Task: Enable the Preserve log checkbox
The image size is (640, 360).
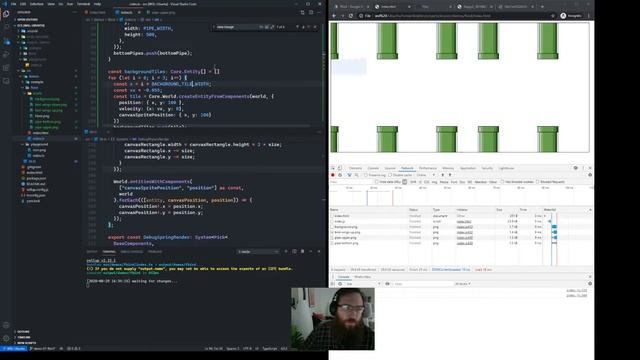Action: click(366, 175)
